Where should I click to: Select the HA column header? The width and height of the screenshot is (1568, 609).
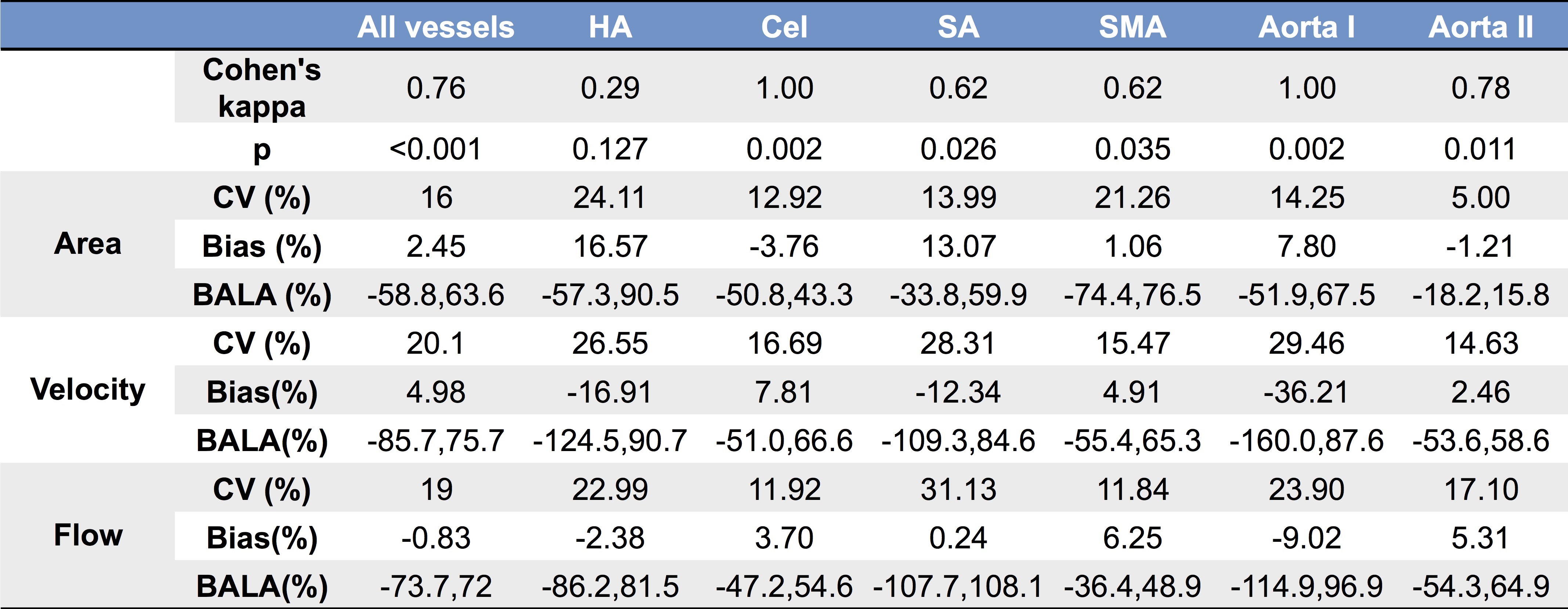(610, 28)
